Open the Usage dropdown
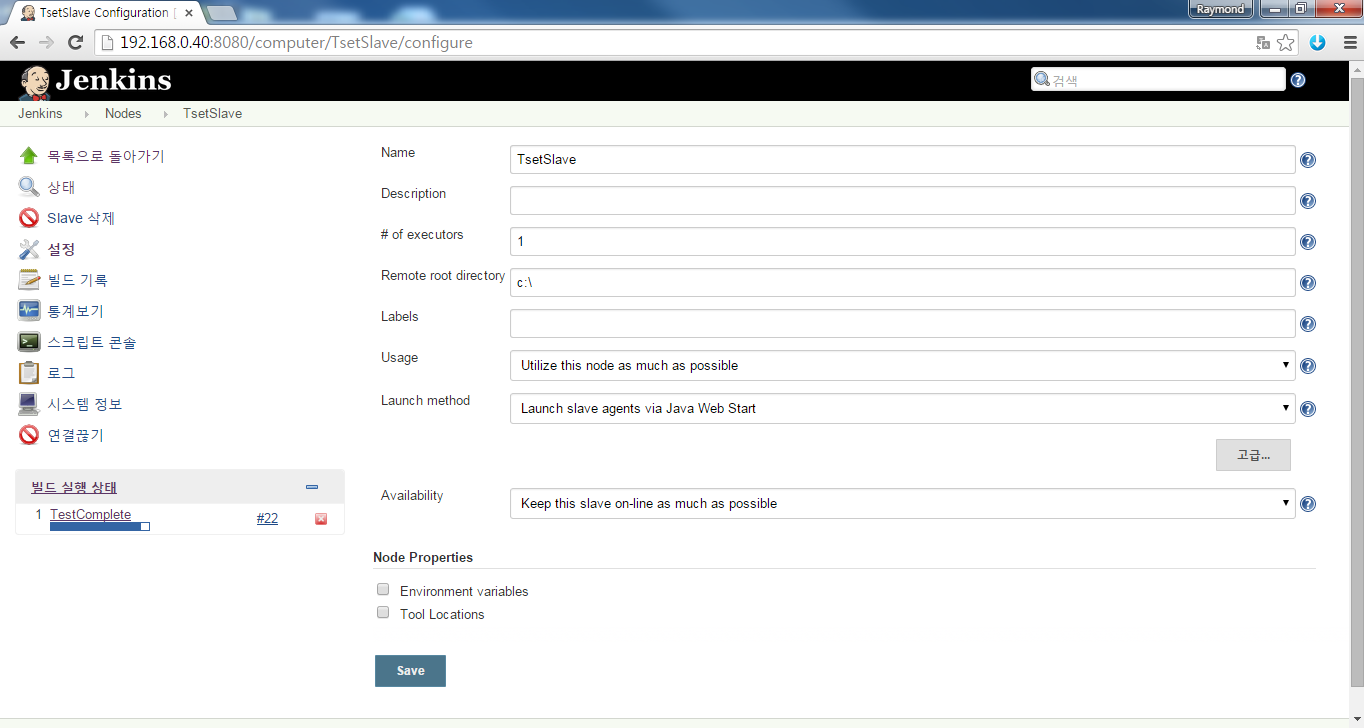 click(902, 366)
